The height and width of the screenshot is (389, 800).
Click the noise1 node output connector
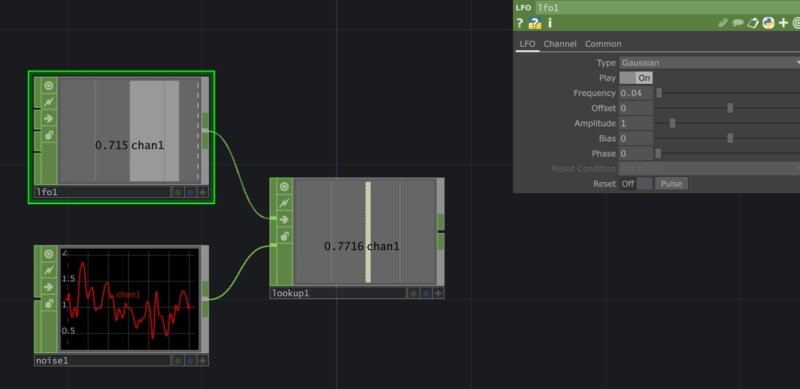point(205,299)
